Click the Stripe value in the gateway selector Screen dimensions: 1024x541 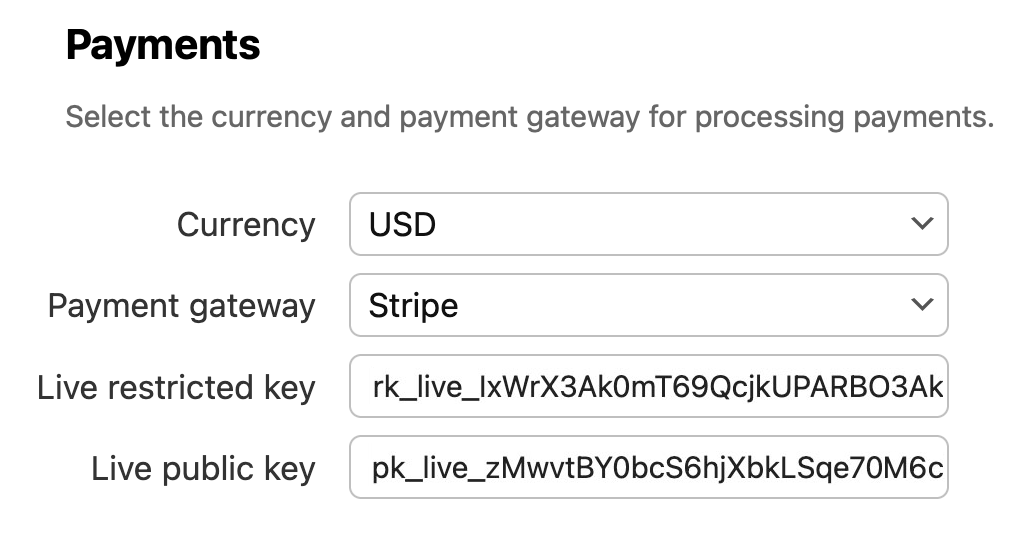click(413, 305)
